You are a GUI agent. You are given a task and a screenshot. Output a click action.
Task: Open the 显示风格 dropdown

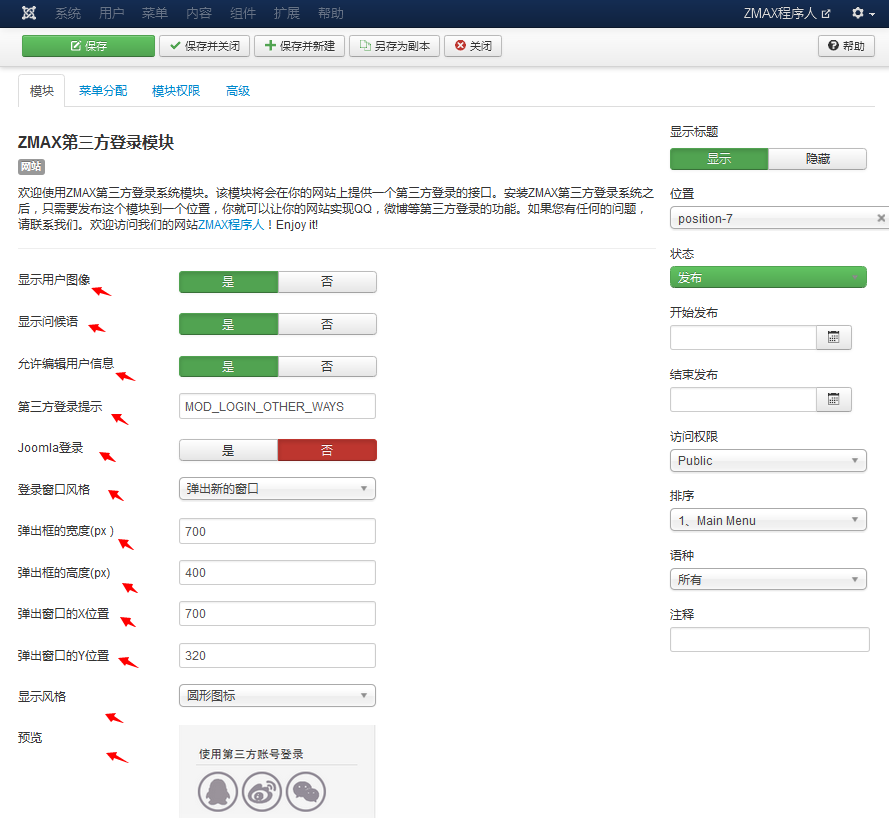[277, 696]
